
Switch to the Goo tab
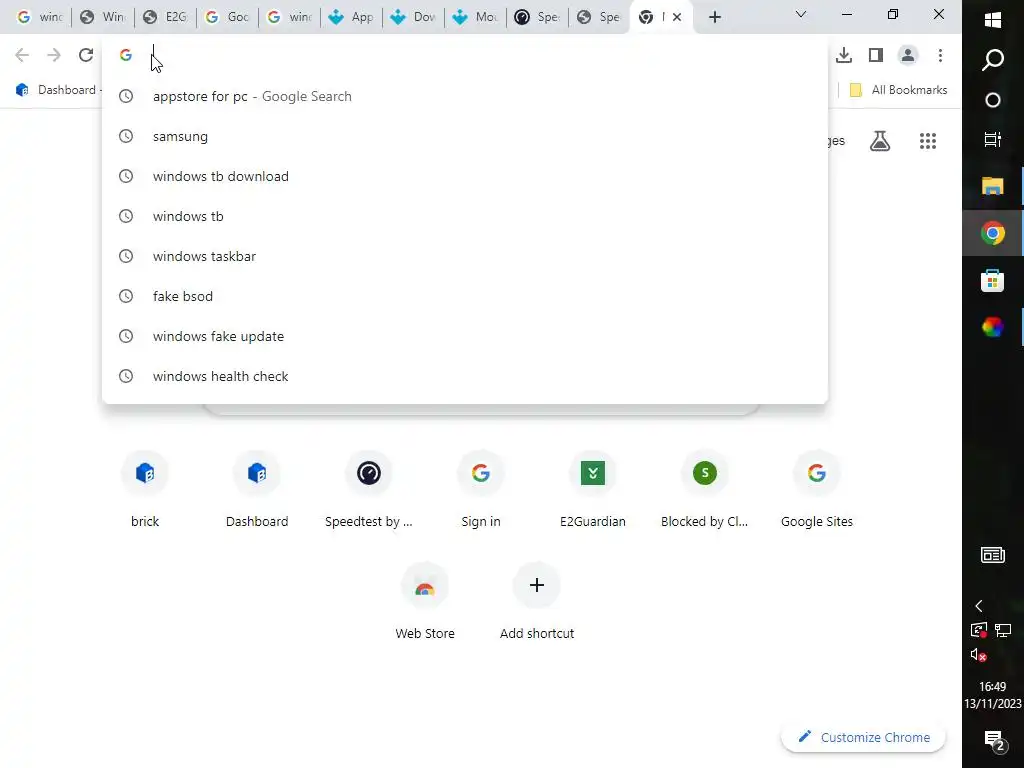[229, 17]
